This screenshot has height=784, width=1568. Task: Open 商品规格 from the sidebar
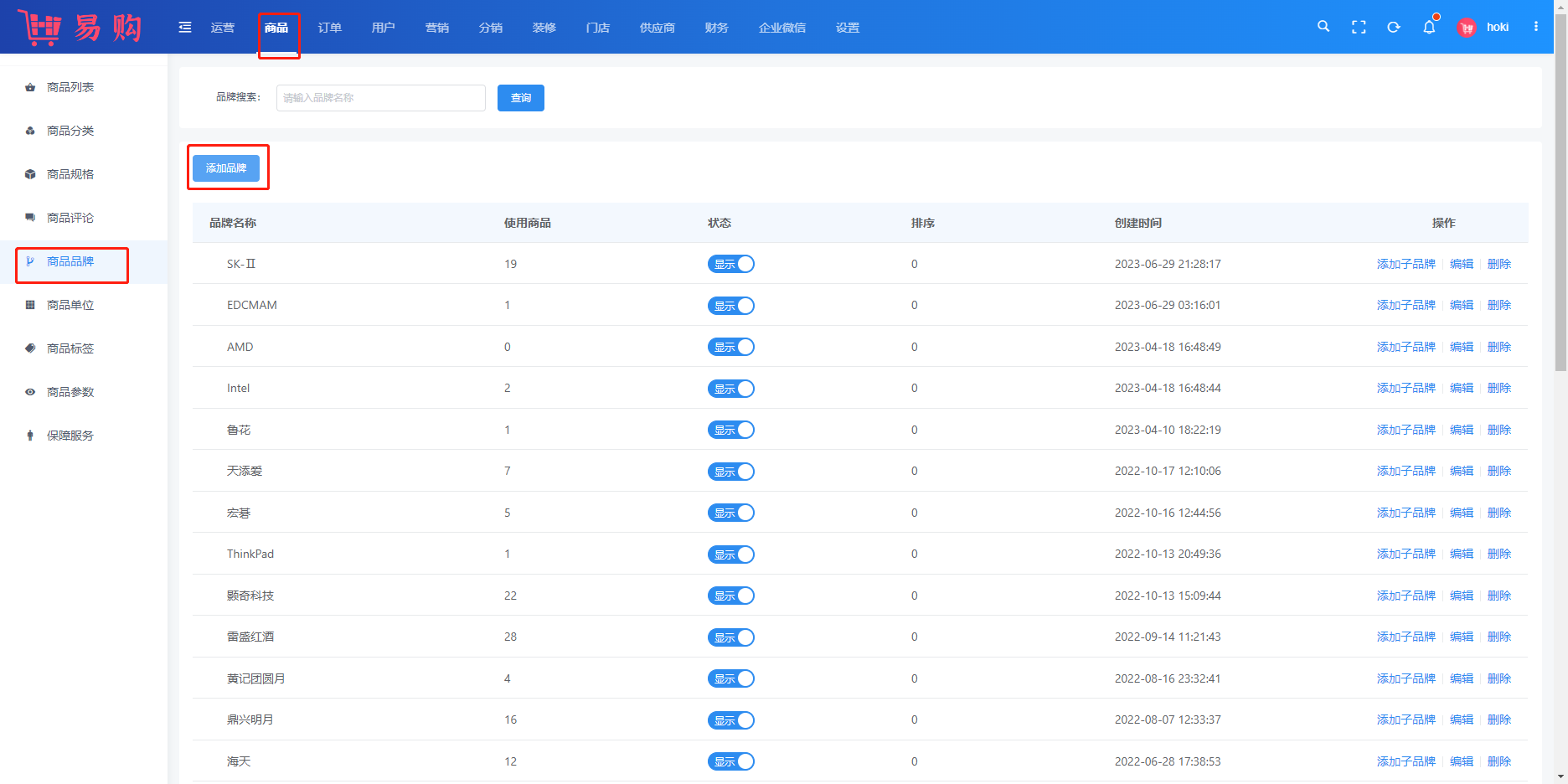pyautogui.click(x=70, y=174)
